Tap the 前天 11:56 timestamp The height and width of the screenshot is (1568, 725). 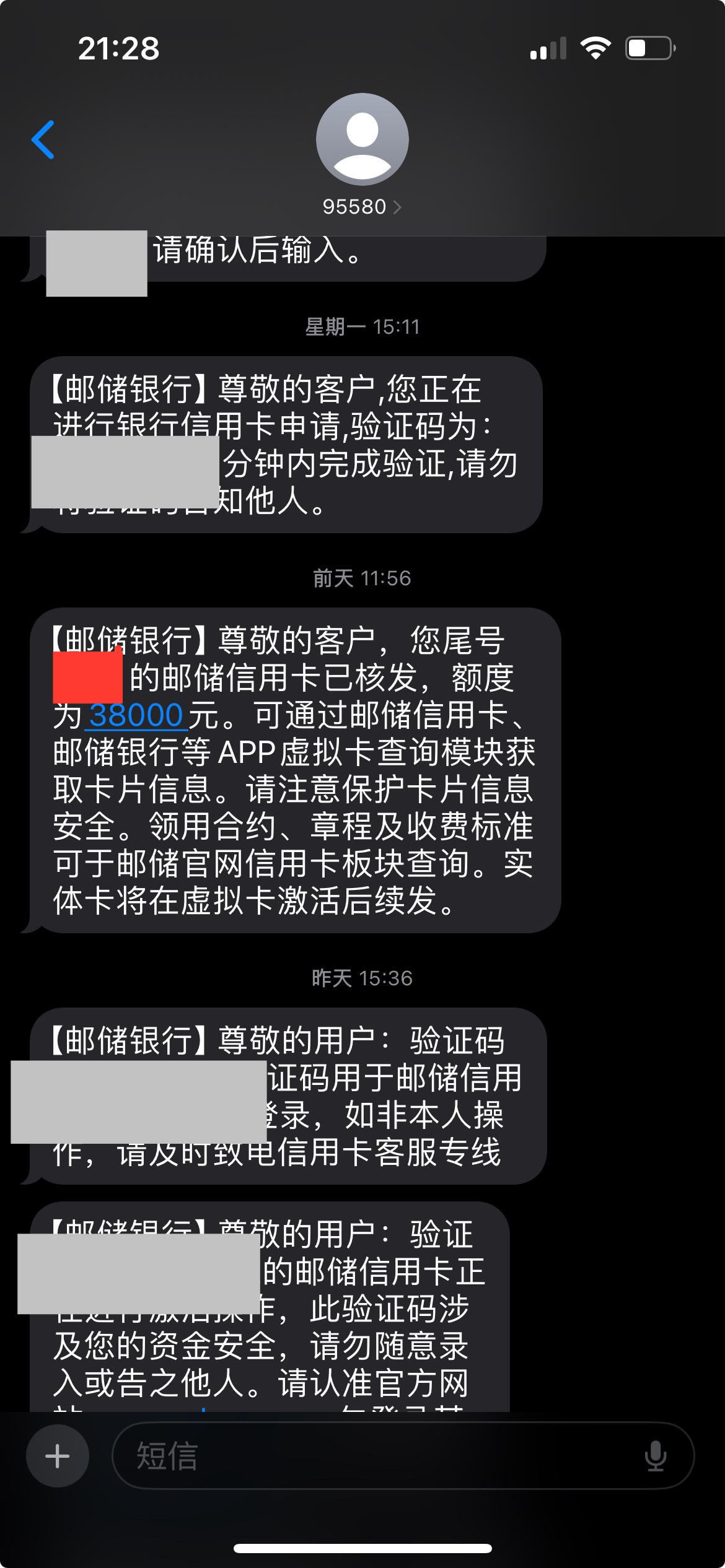(362, 578)
